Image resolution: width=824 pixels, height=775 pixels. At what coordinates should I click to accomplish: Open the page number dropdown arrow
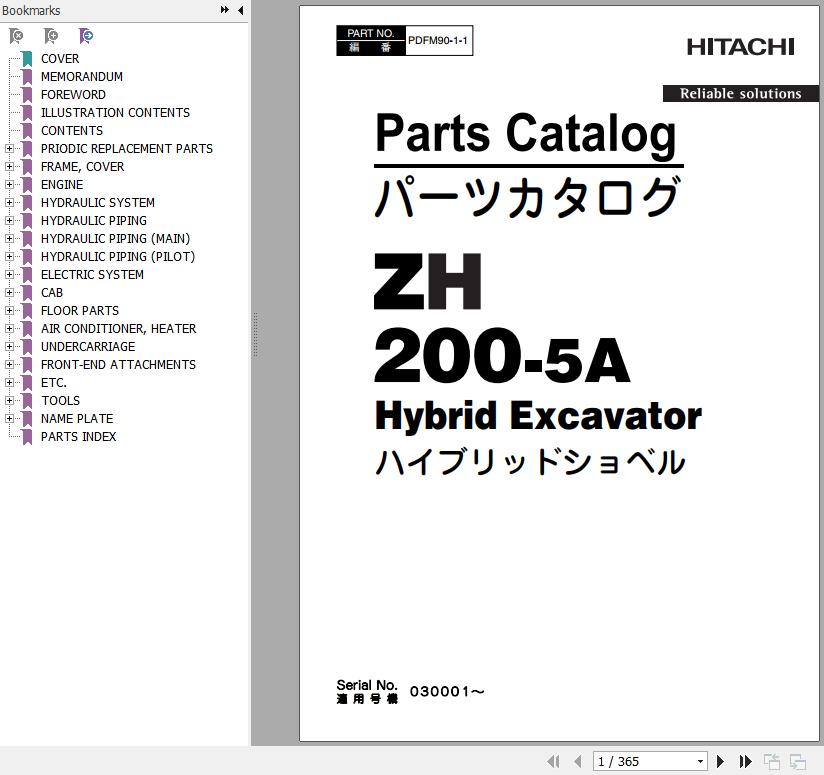coord(700,761)
